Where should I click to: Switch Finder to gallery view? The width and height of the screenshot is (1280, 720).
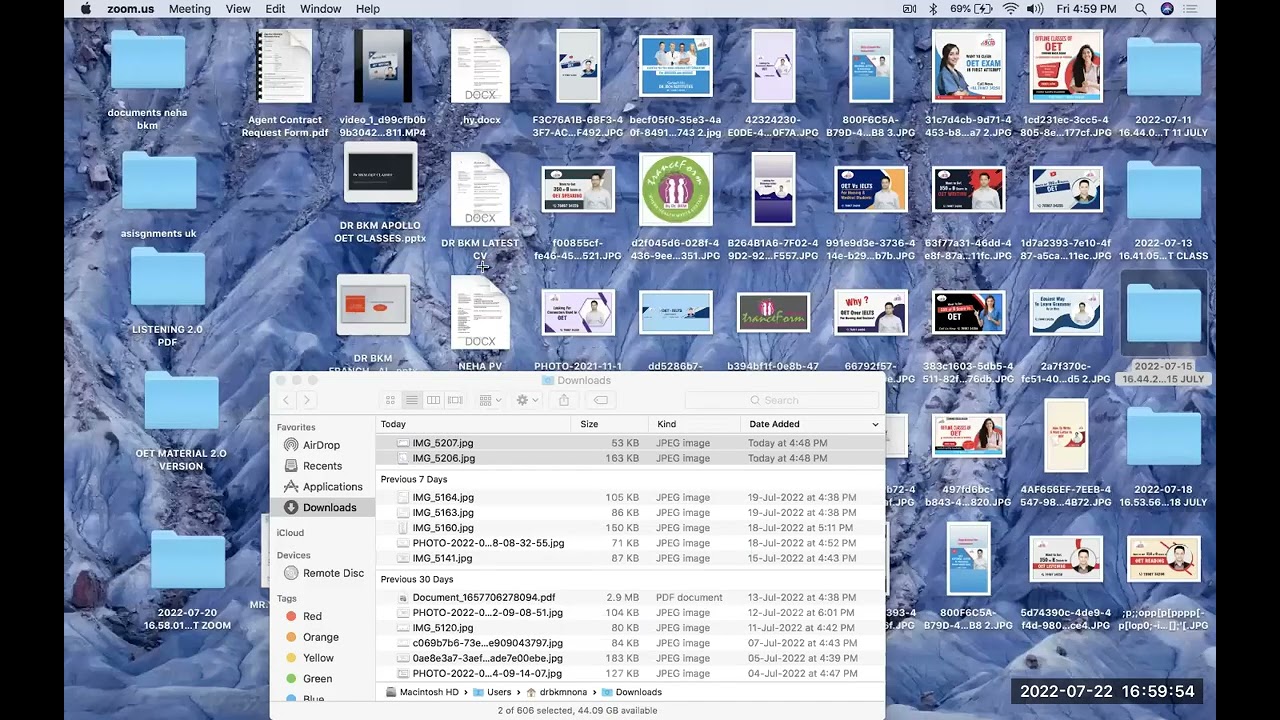point(455,400)
